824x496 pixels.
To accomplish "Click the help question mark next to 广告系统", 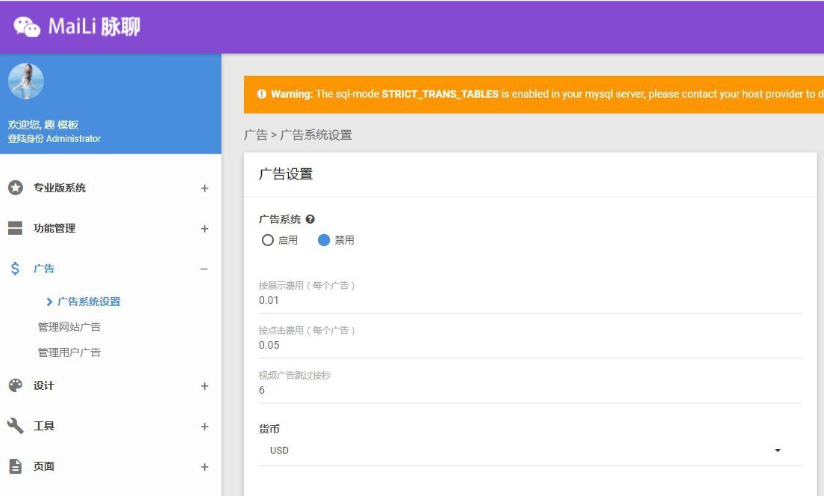I will pyautogui.click(x=310, y=219).
